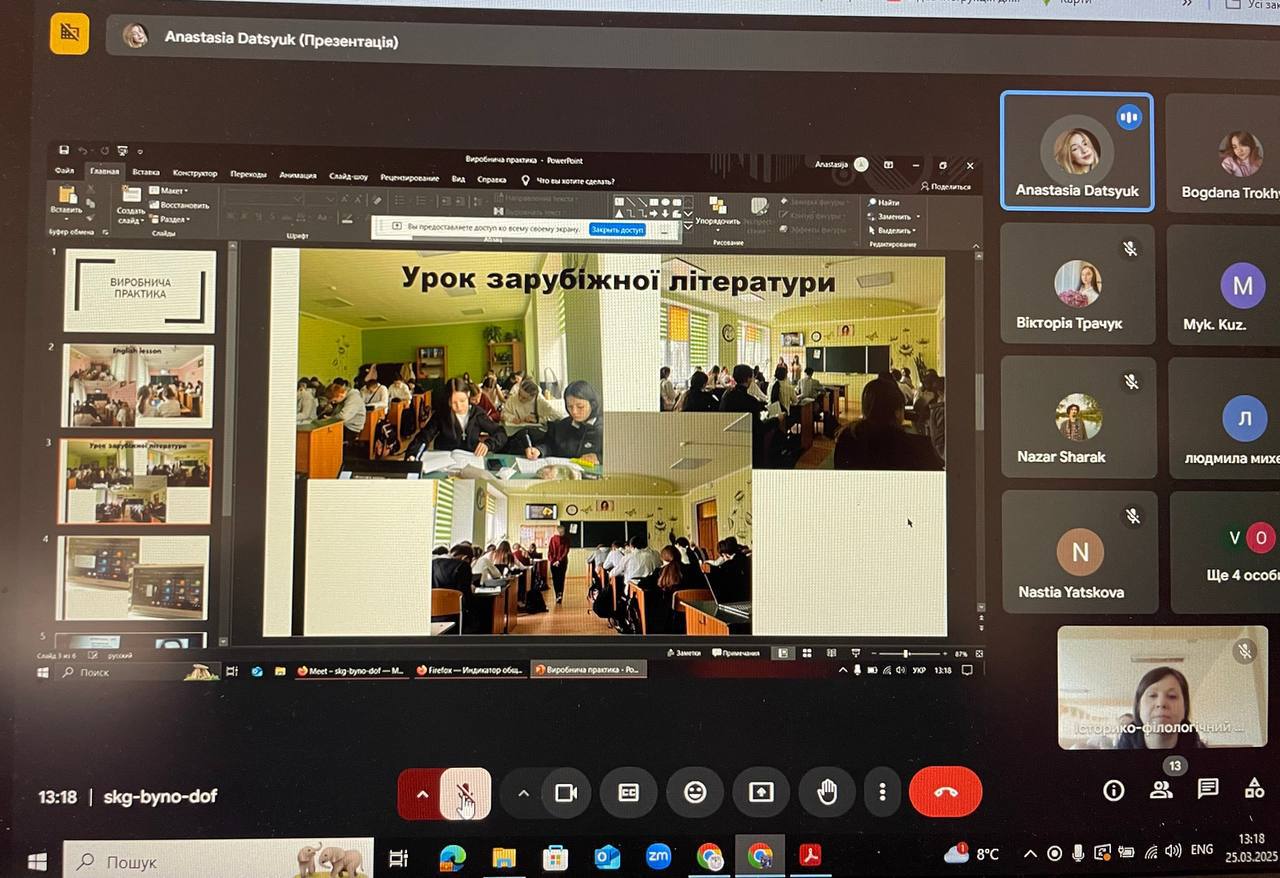This screenshot has width=1280, height=878.
Task: Switch to Анимация ribbon tab
Action: pos(298,175)
